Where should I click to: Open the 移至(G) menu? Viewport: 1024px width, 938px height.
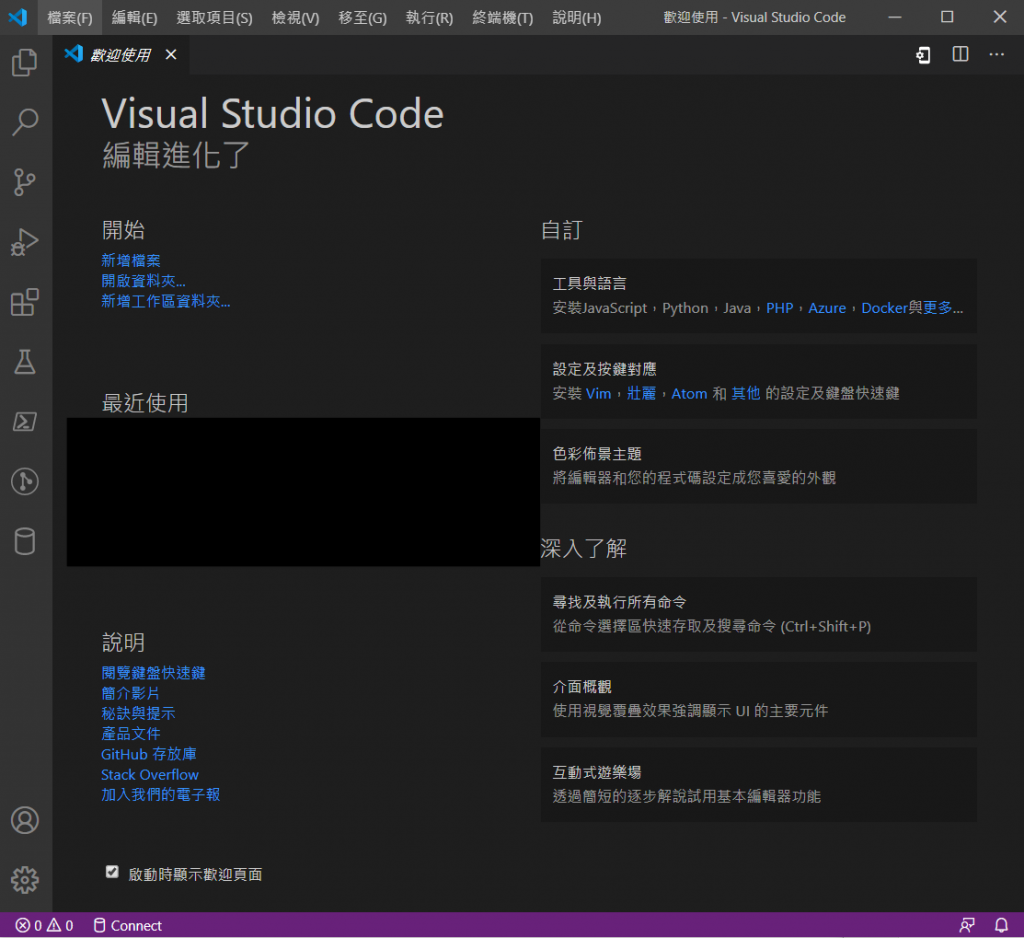[362, 18]
